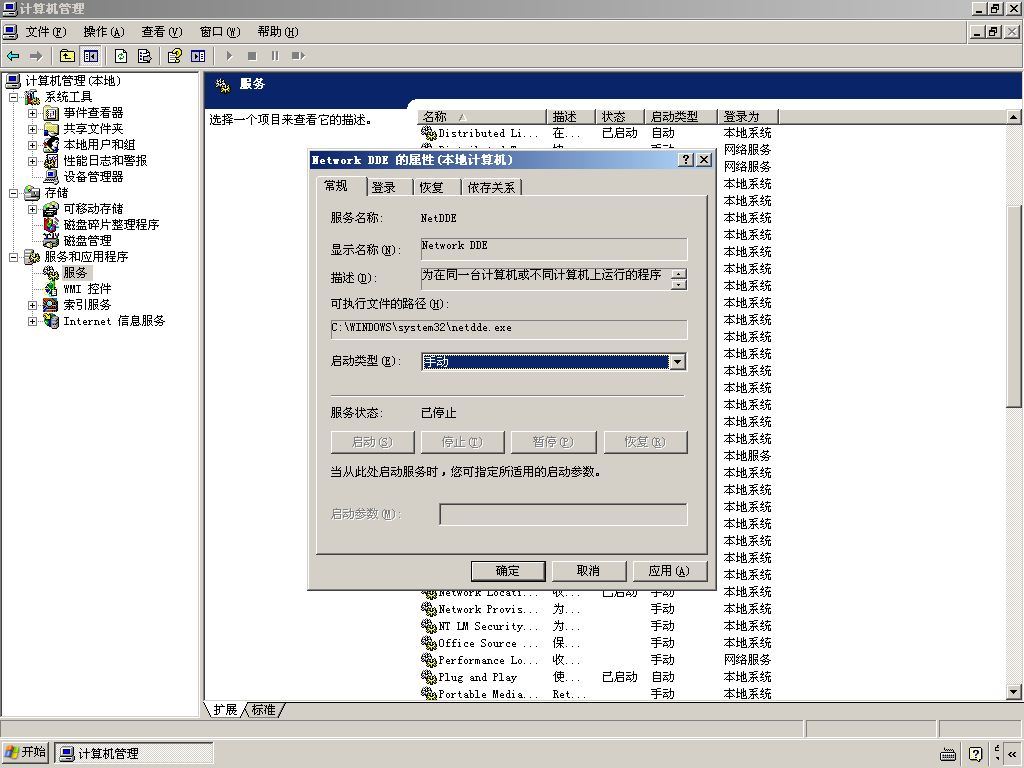
Task: Click the 确定 button
Action: tap(507, 571)
